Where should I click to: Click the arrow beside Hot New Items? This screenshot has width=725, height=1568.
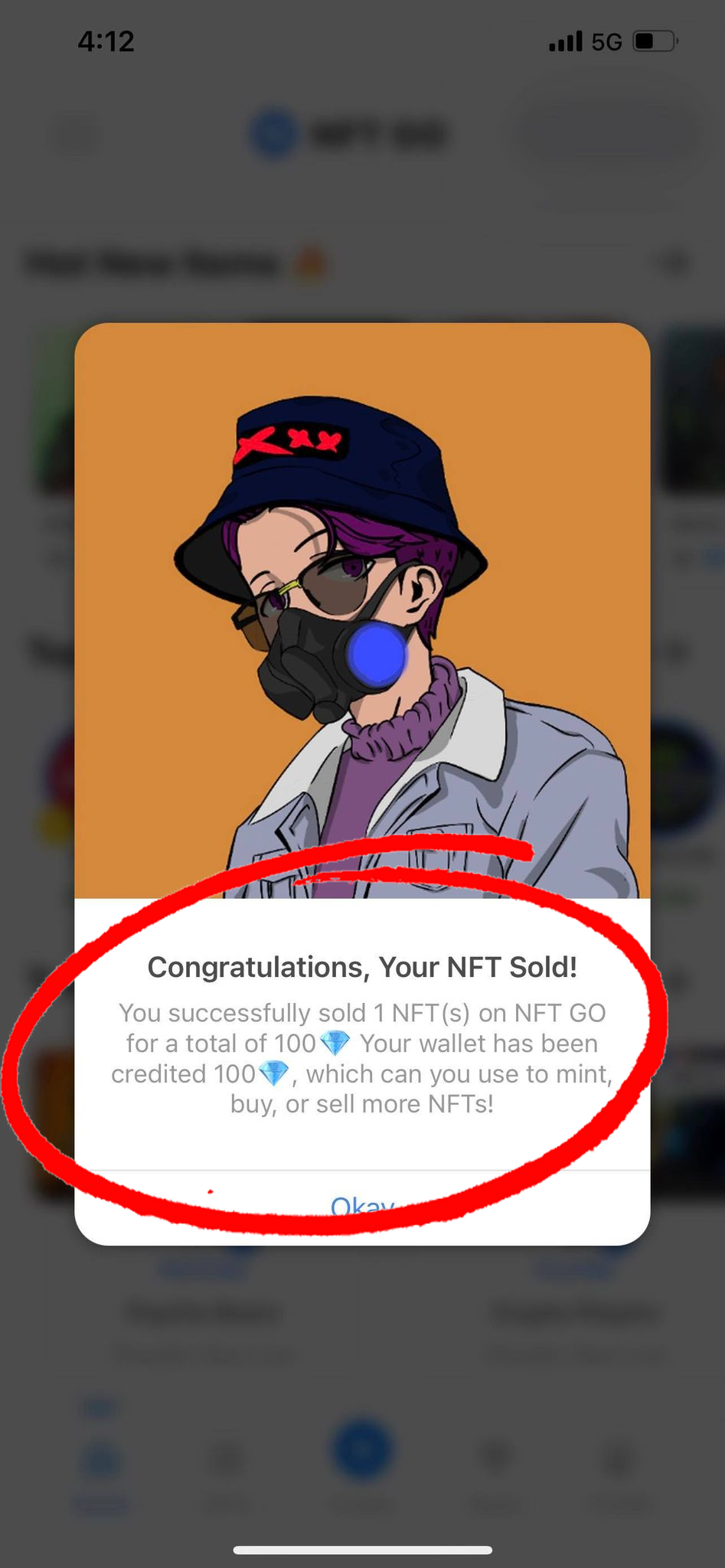674,263
